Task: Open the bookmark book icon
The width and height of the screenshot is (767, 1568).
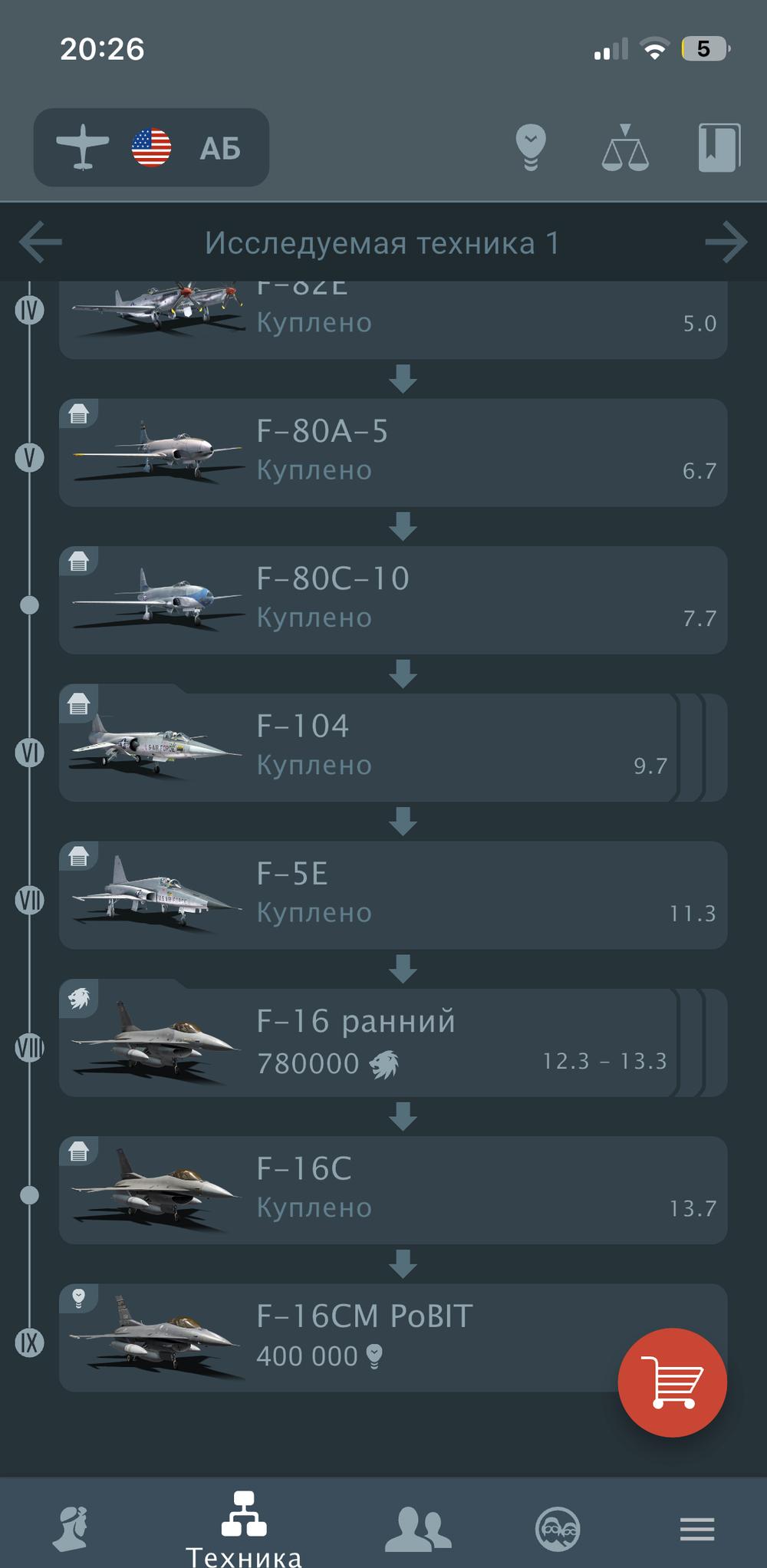Action: 719,147
